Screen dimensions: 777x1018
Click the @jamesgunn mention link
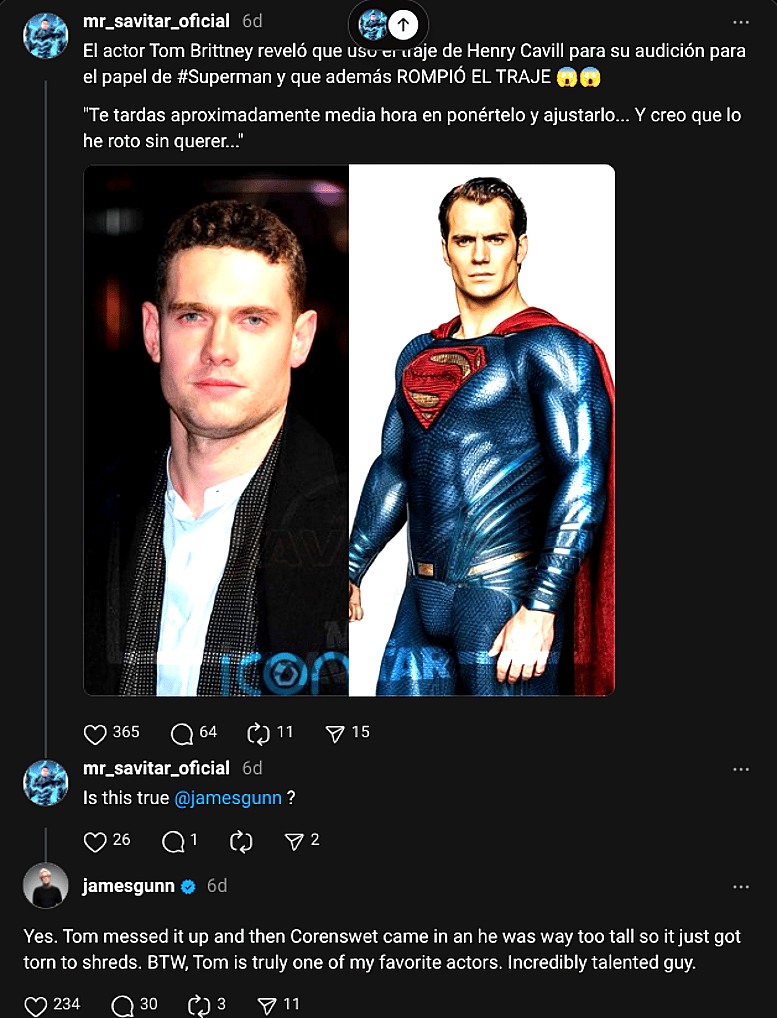228,798
